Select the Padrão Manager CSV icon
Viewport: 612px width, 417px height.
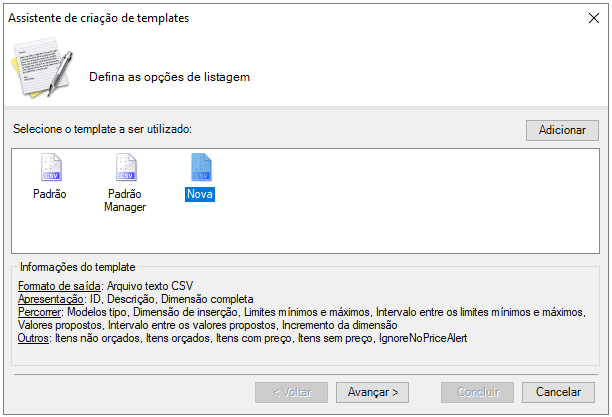(x=125, y=167)
